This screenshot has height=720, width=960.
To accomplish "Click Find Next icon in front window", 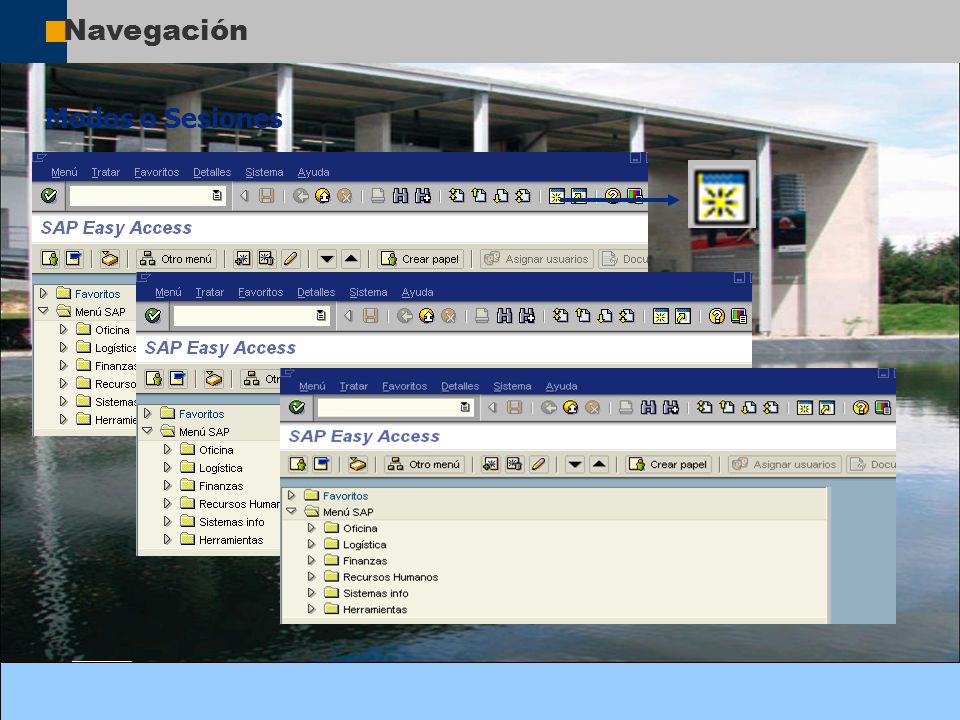I will [x=671, y=407].
